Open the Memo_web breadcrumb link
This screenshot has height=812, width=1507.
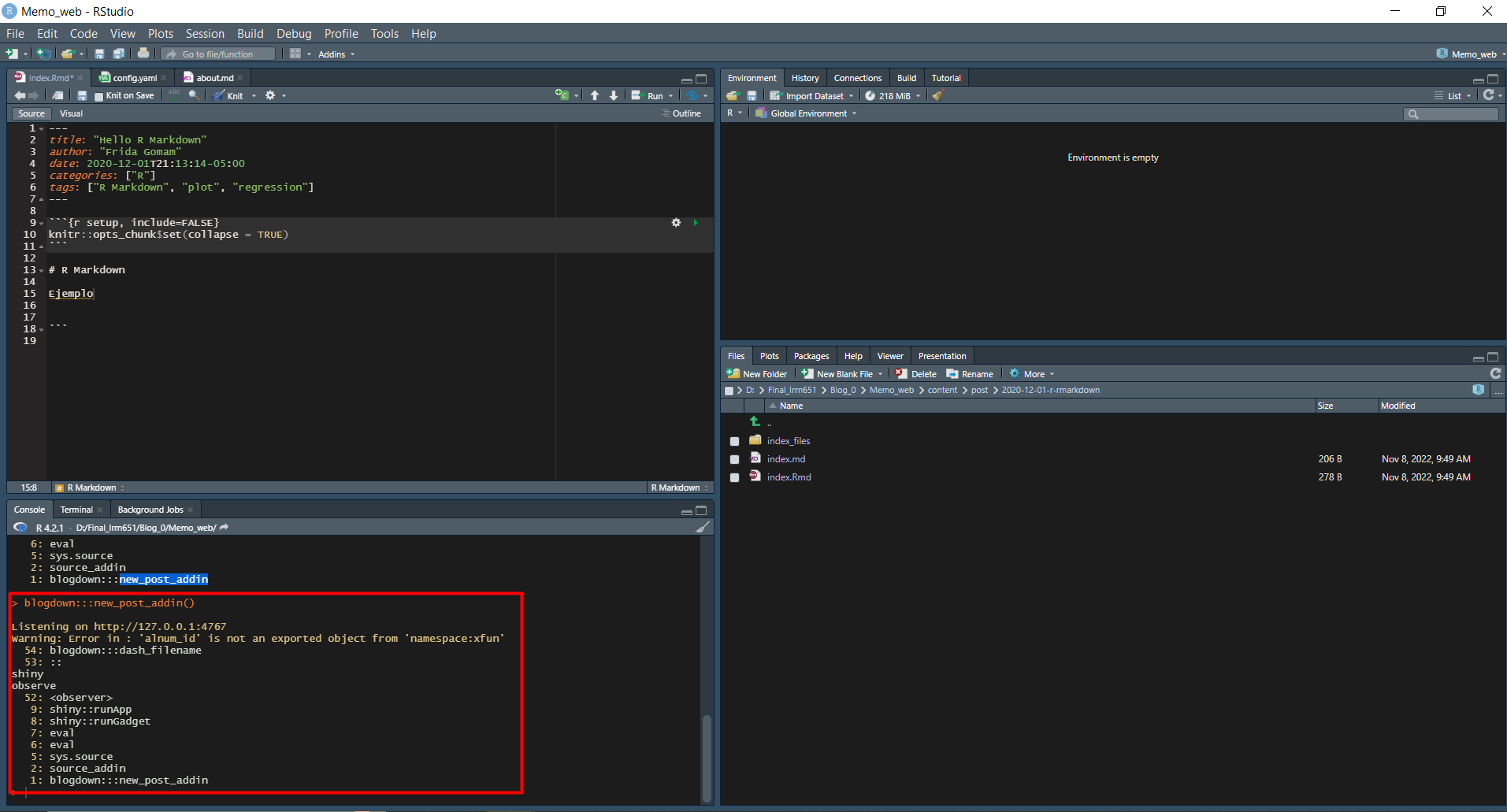point(892,391)
